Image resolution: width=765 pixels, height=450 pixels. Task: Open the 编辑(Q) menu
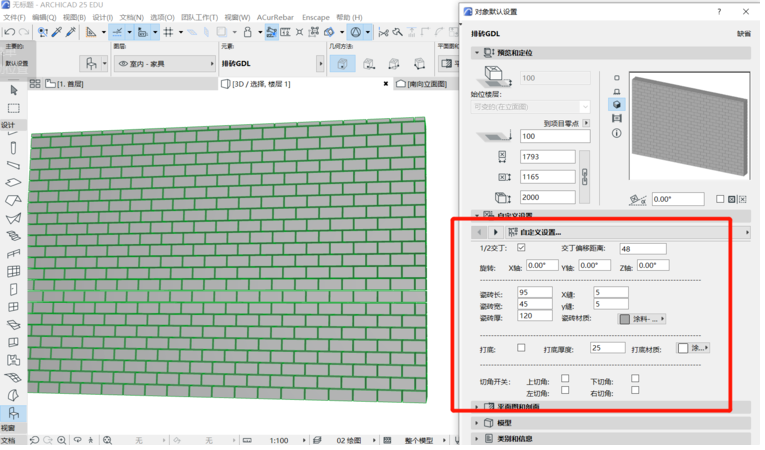[x=44, y=18]
